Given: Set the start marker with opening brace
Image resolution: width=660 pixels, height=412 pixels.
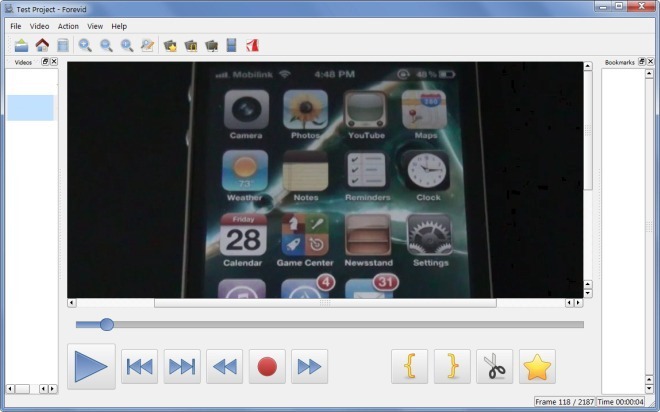Looking at the screenshot, I should click(x=410, y=367).
